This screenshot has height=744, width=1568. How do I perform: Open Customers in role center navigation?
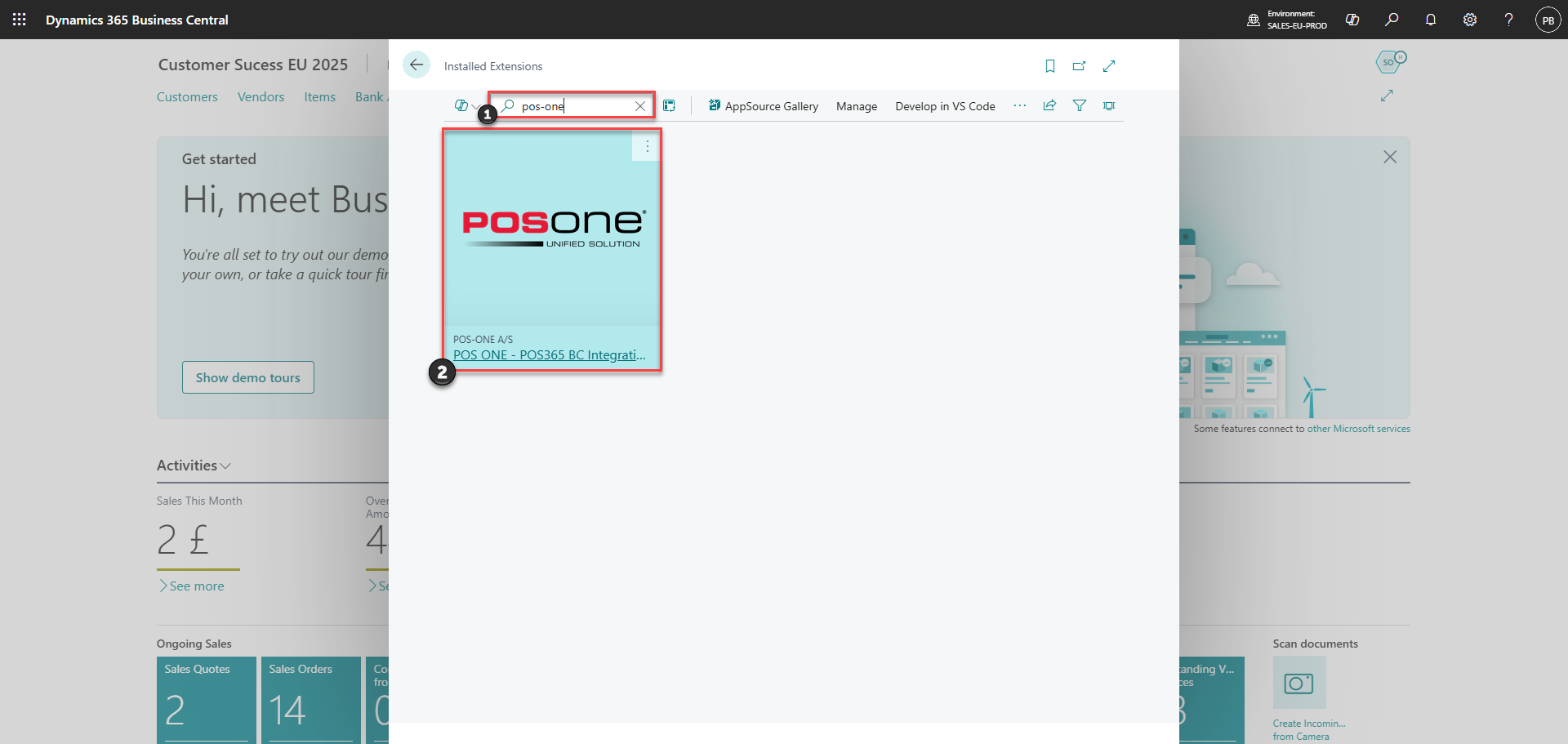click(187, 96)
